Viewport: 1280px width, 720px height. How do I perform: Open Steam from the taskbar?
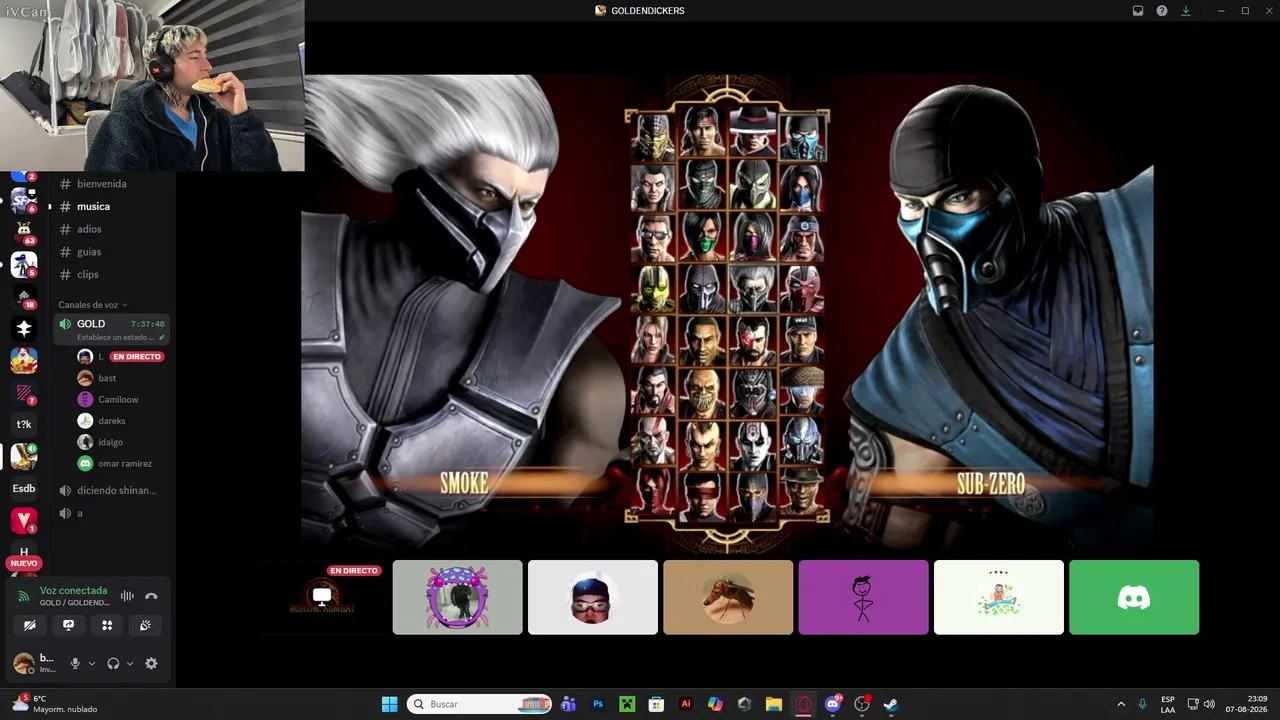pyautogui.click(x=891, y=704)
